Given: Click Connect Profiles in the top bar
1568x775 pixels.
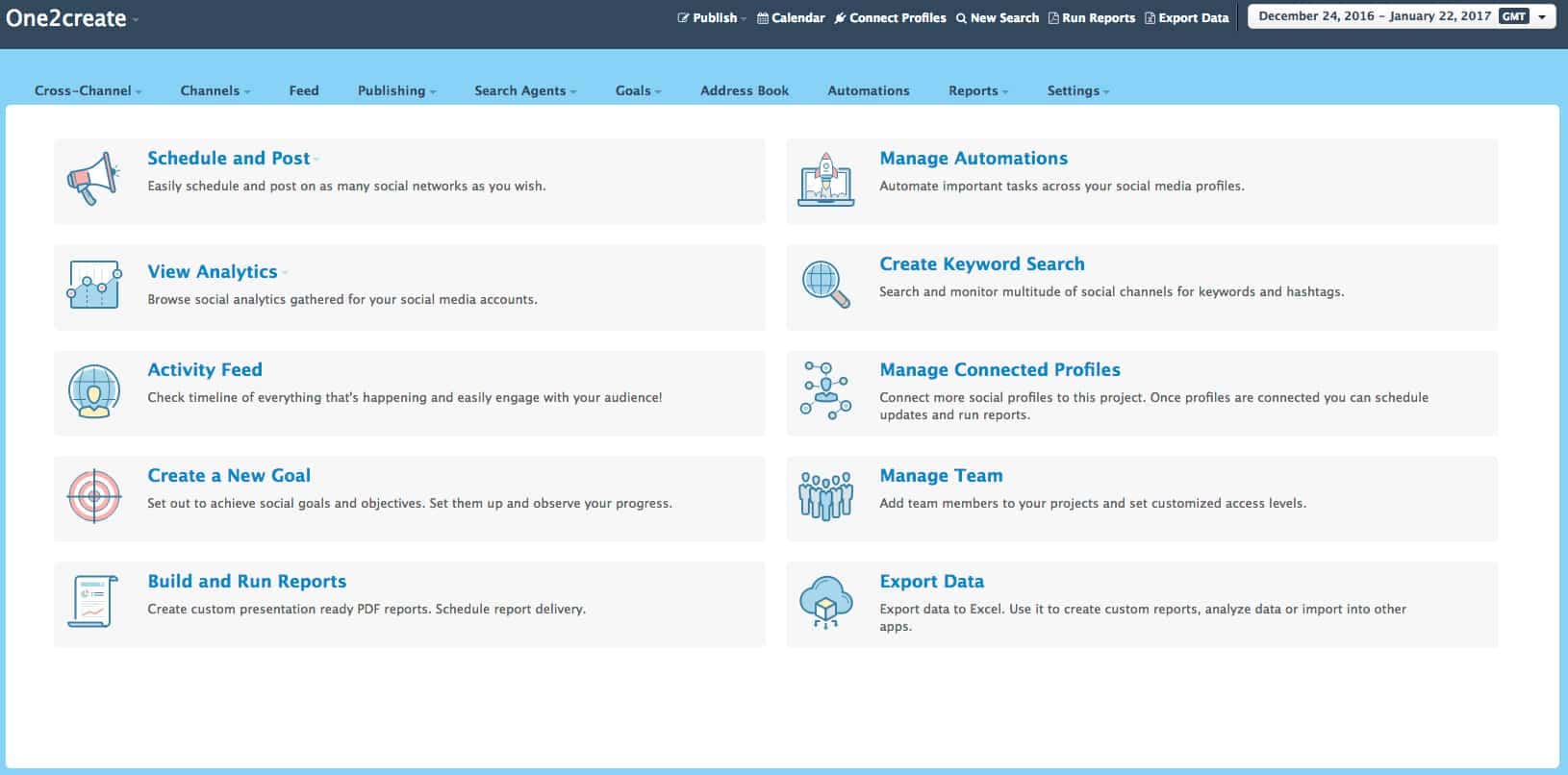Looking at the screenshot, I should (x=890, y=17).
